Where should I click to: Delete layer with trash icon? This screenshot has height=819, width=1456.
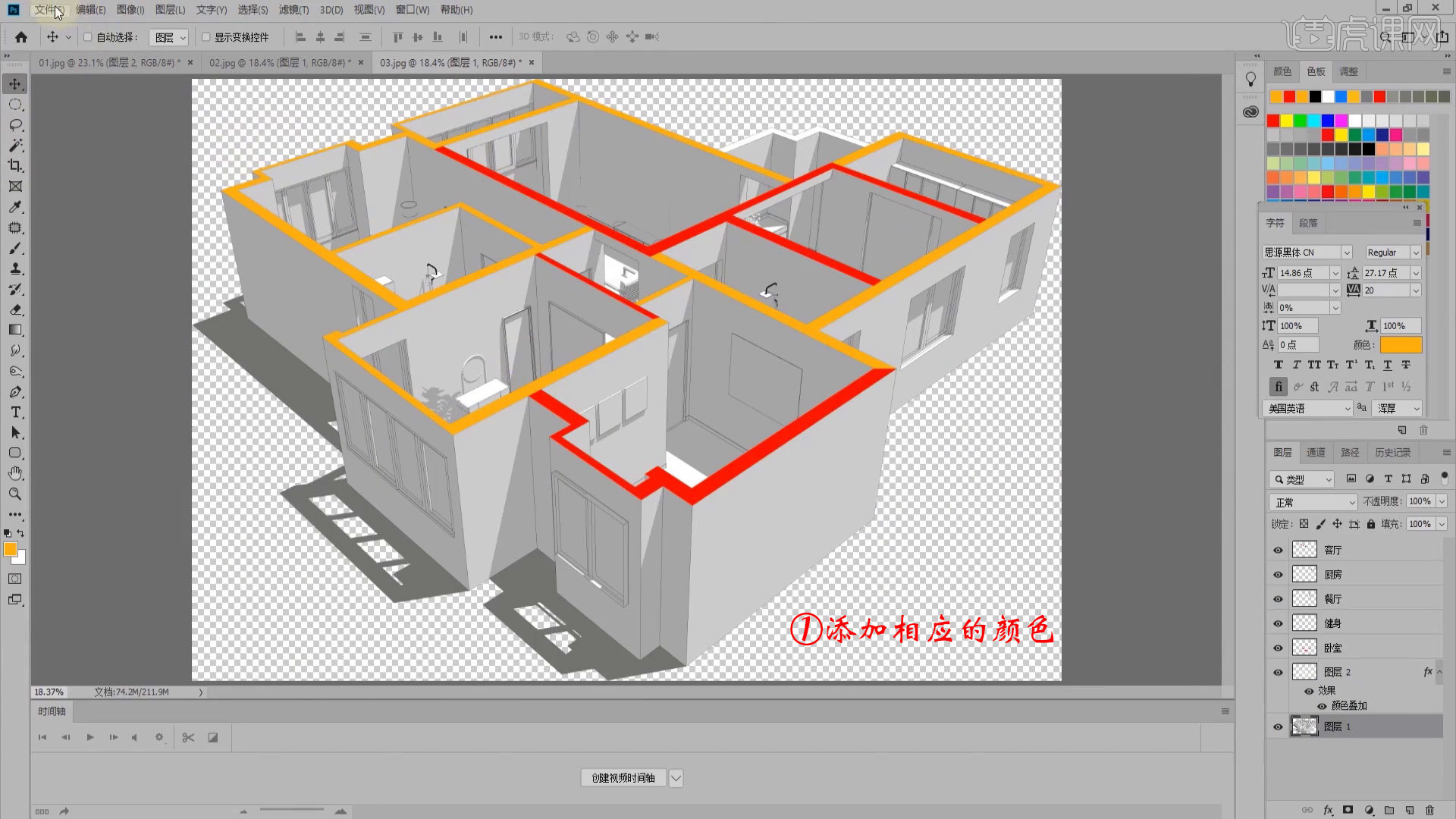click(x=1430, y=810)
